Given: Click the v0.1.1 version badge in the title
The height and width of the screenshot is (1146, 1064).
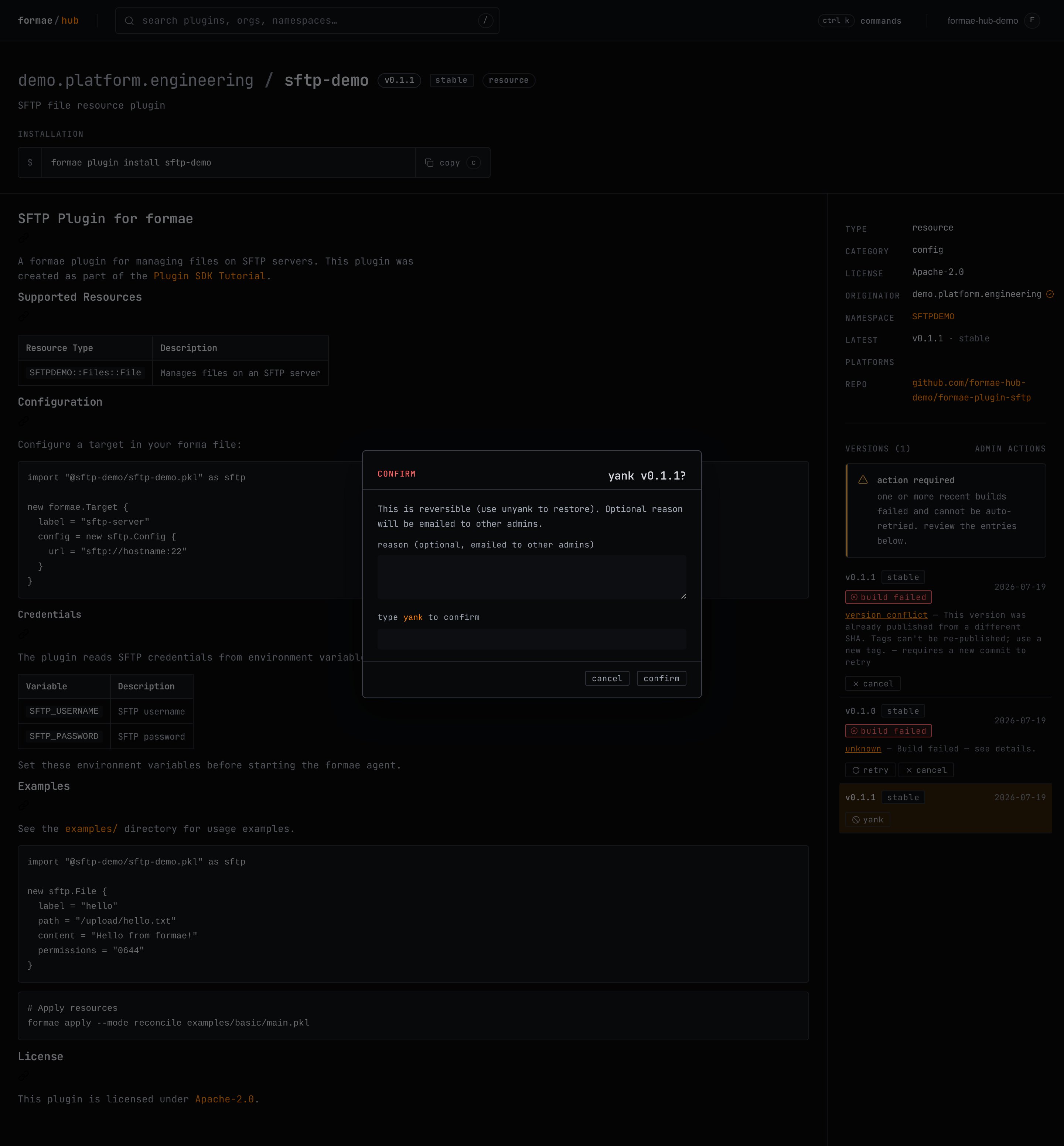Looking at the screenshot, I should [399, 80].
